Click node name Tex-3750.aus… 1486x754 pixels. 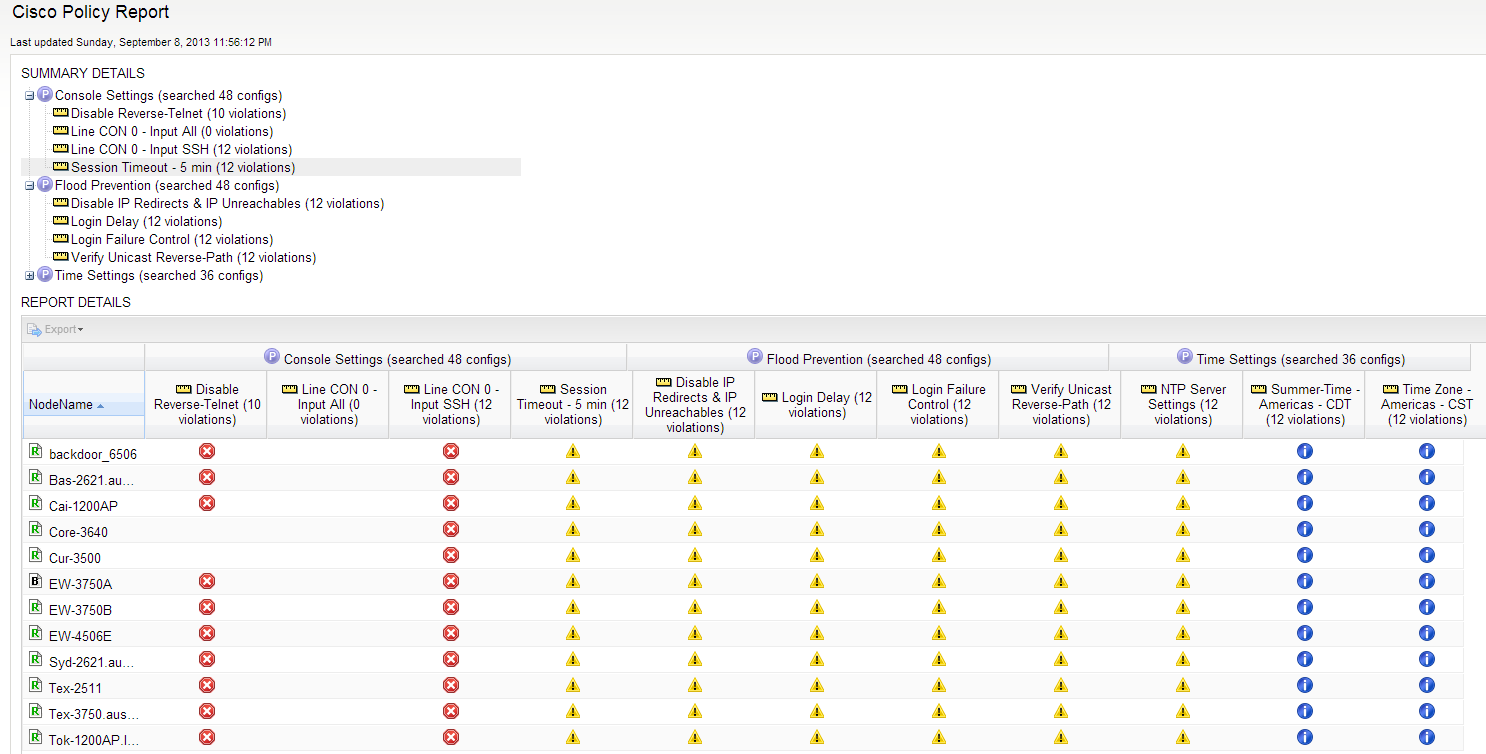click(94, 714)
